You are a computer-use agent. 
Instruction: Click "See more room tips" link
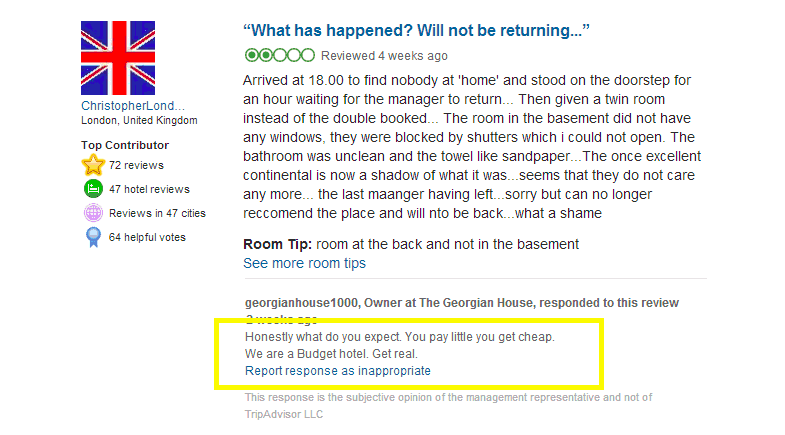tap(304, 263)
